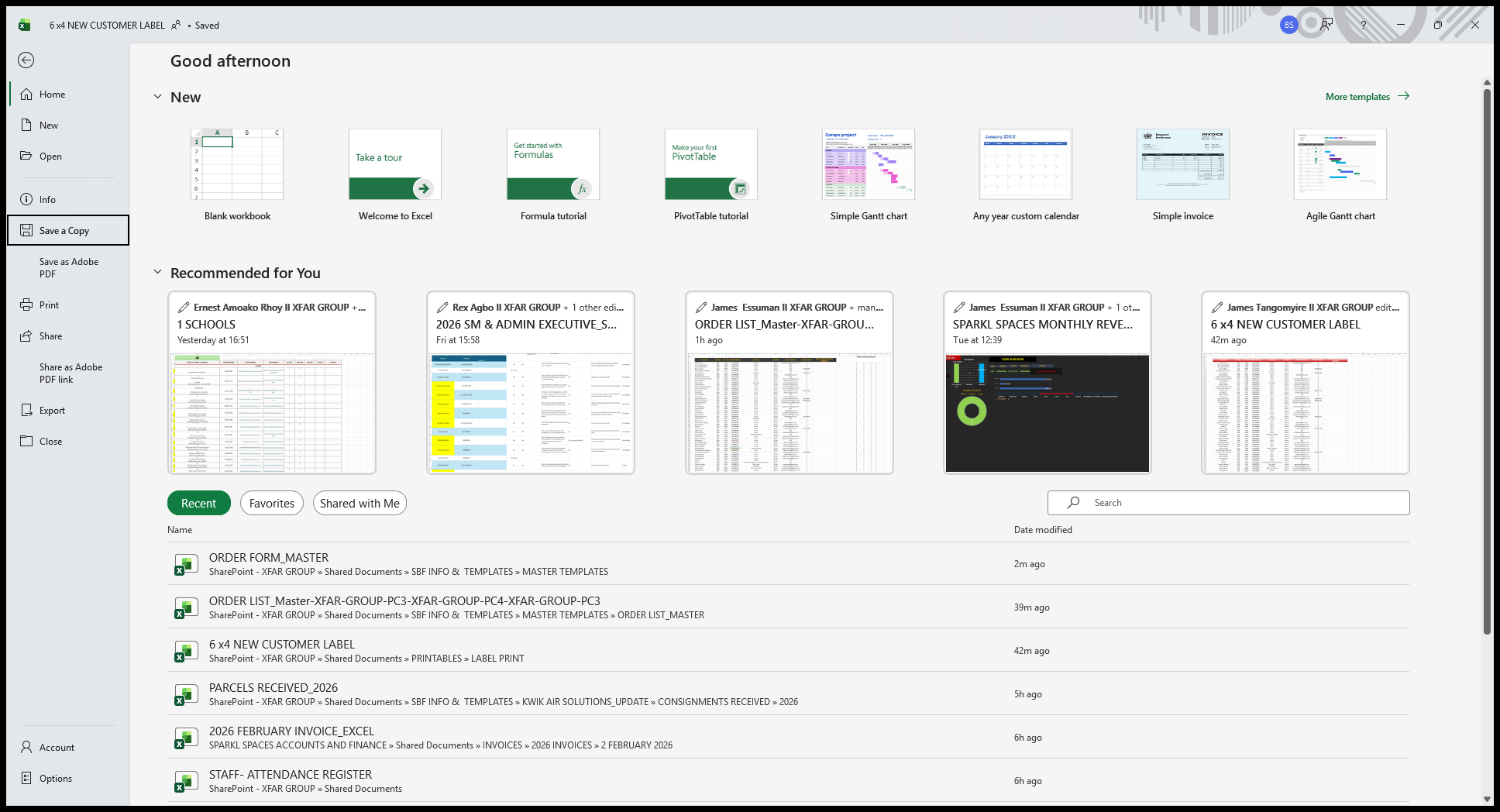Screen dimensions: 1500x812
Task: Click the BS user profile avatar
Action: tap(1288, 25)
